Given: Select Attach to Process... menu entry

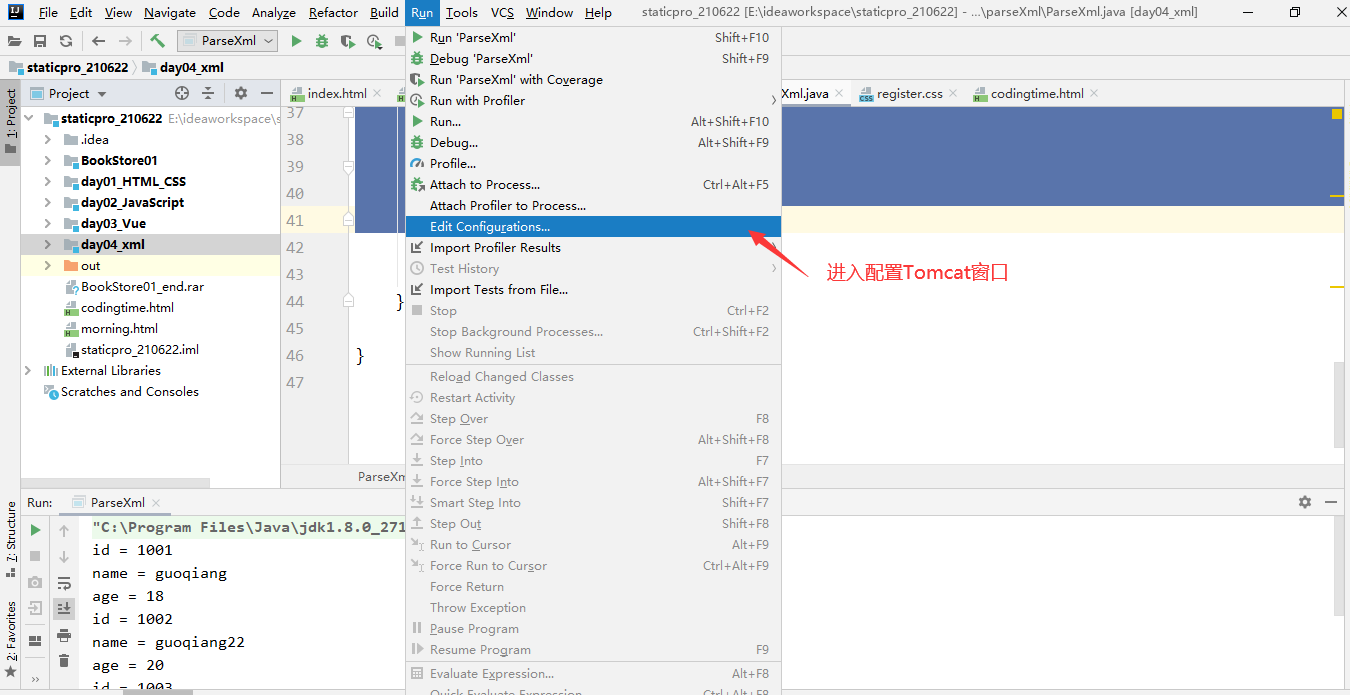Looking at the screenshot, I should [x=593, y=185].
